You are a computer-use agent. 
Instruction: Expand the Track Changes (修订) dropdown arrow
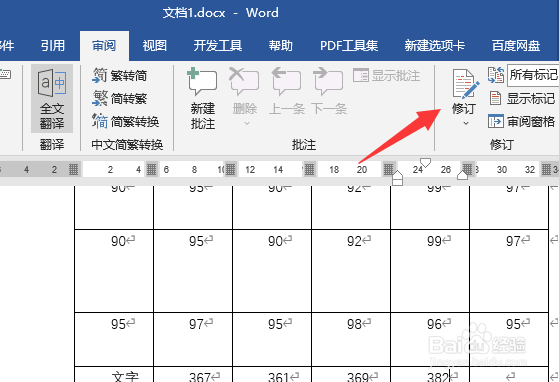466,123
